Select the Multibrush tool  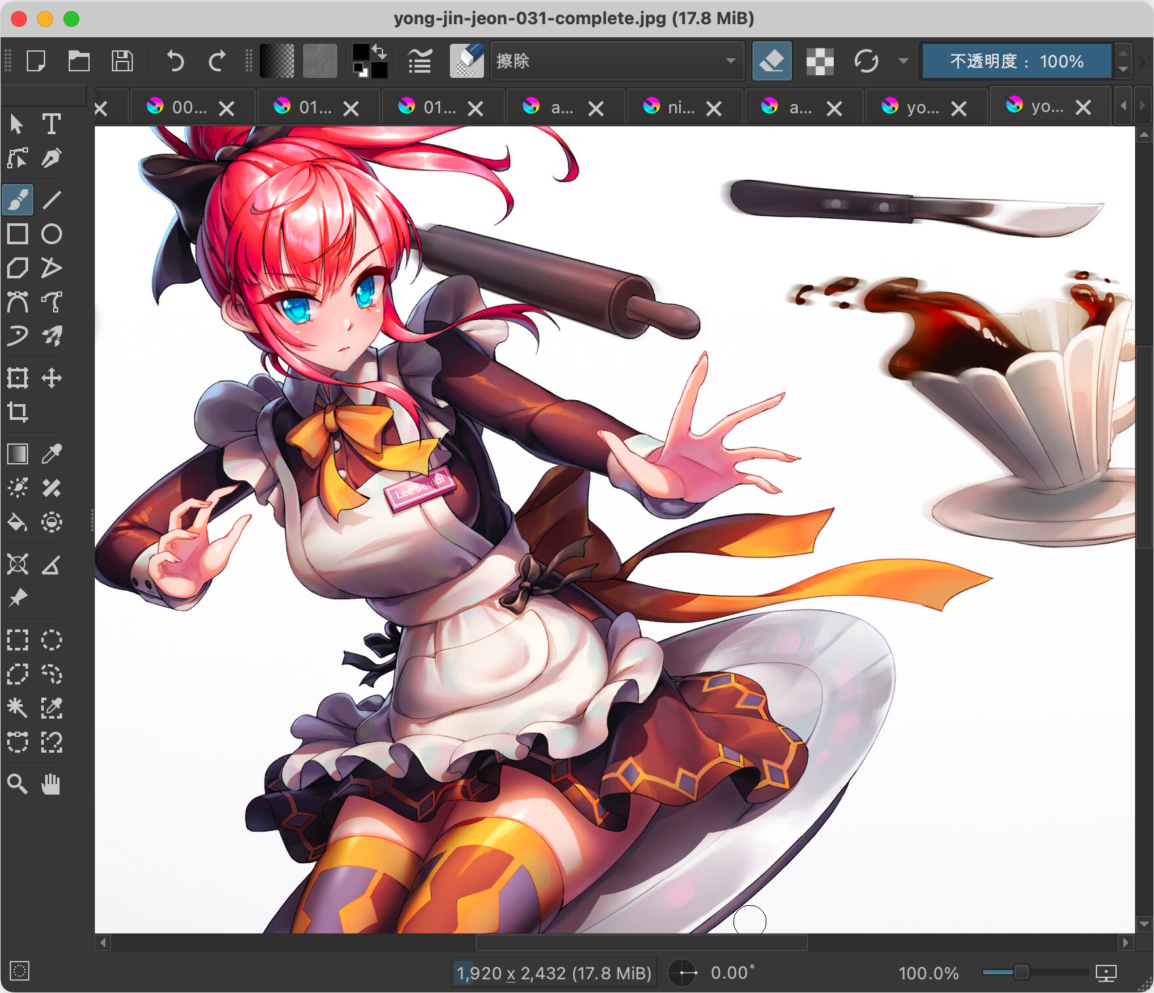pyautogui.click(x=51, y=336)
